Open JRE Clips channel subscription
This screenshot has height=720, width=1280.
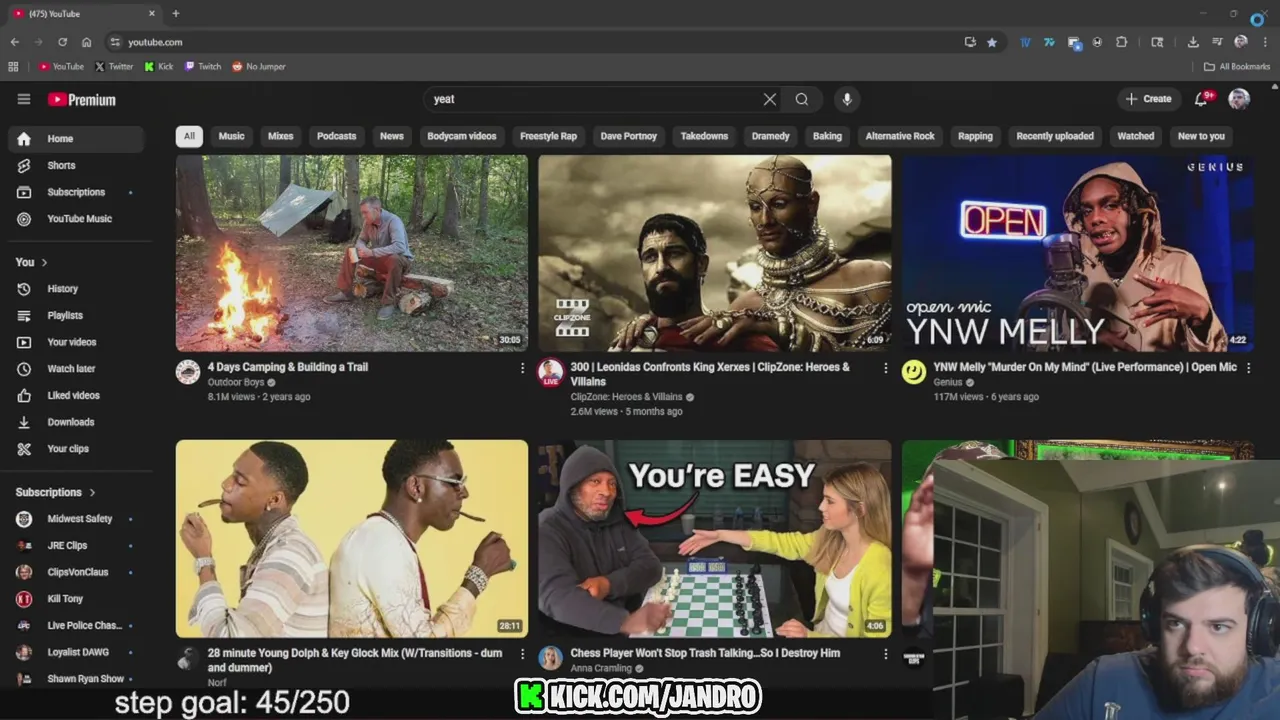[x=76, y=546]
